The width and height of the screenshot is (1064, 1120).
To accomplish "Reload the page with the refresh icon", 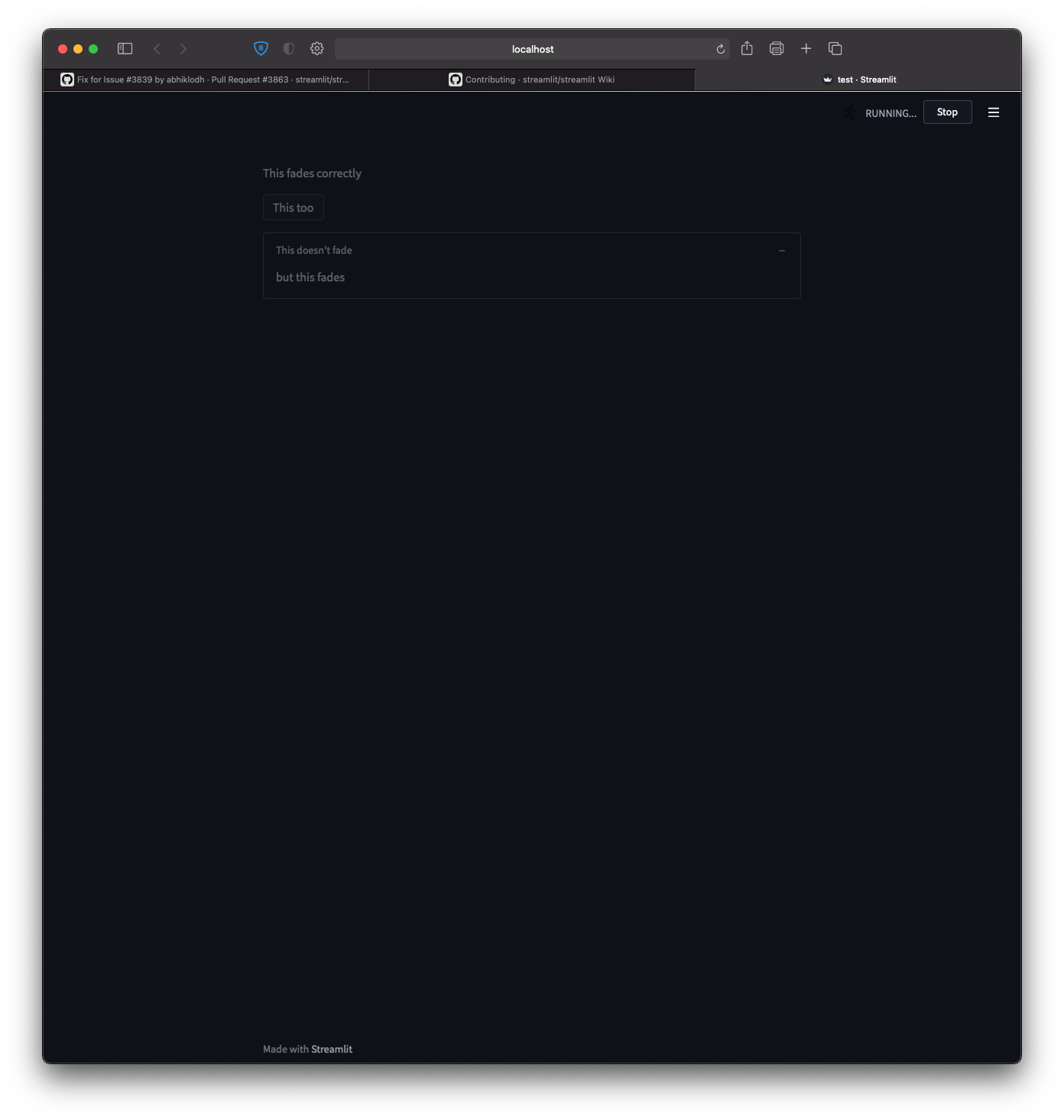I will 719,48.
